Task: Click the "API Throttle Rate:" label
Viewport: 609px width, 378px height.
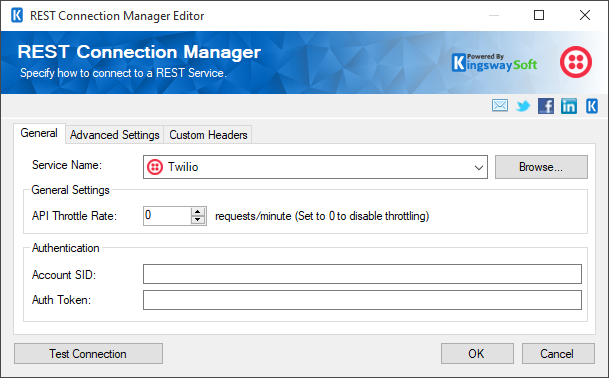Action: 74,216
